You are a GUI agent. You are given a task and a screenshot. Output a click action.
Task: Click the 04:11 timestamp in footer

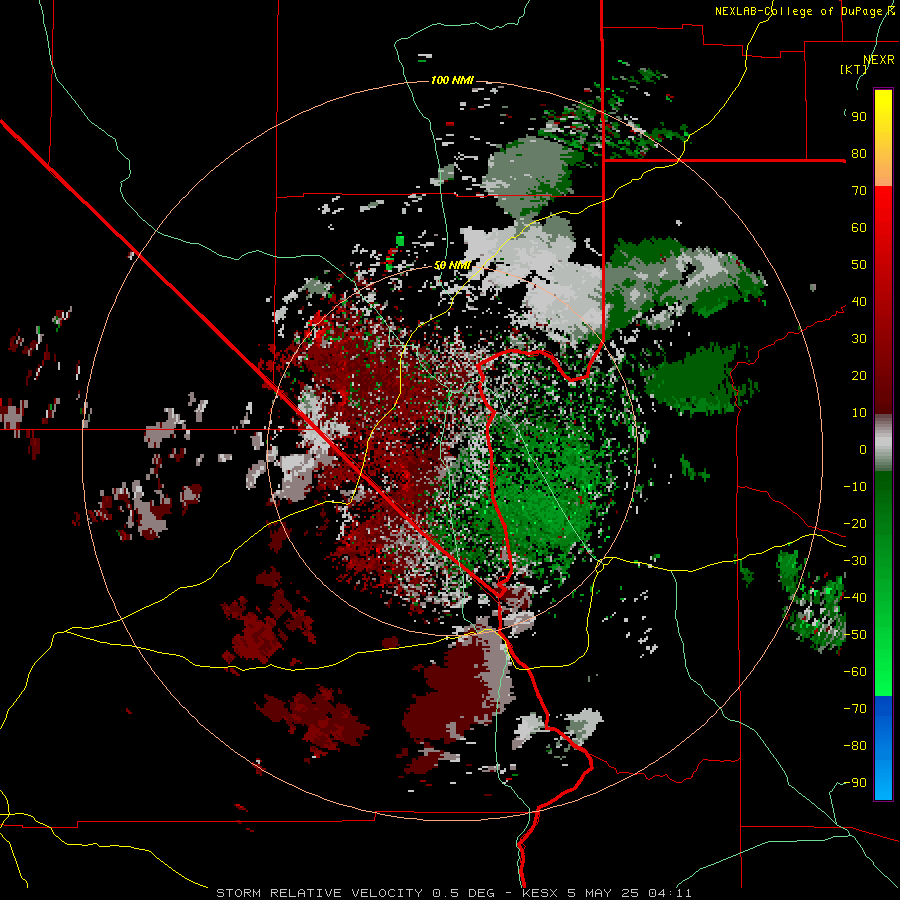coord(670,893)
